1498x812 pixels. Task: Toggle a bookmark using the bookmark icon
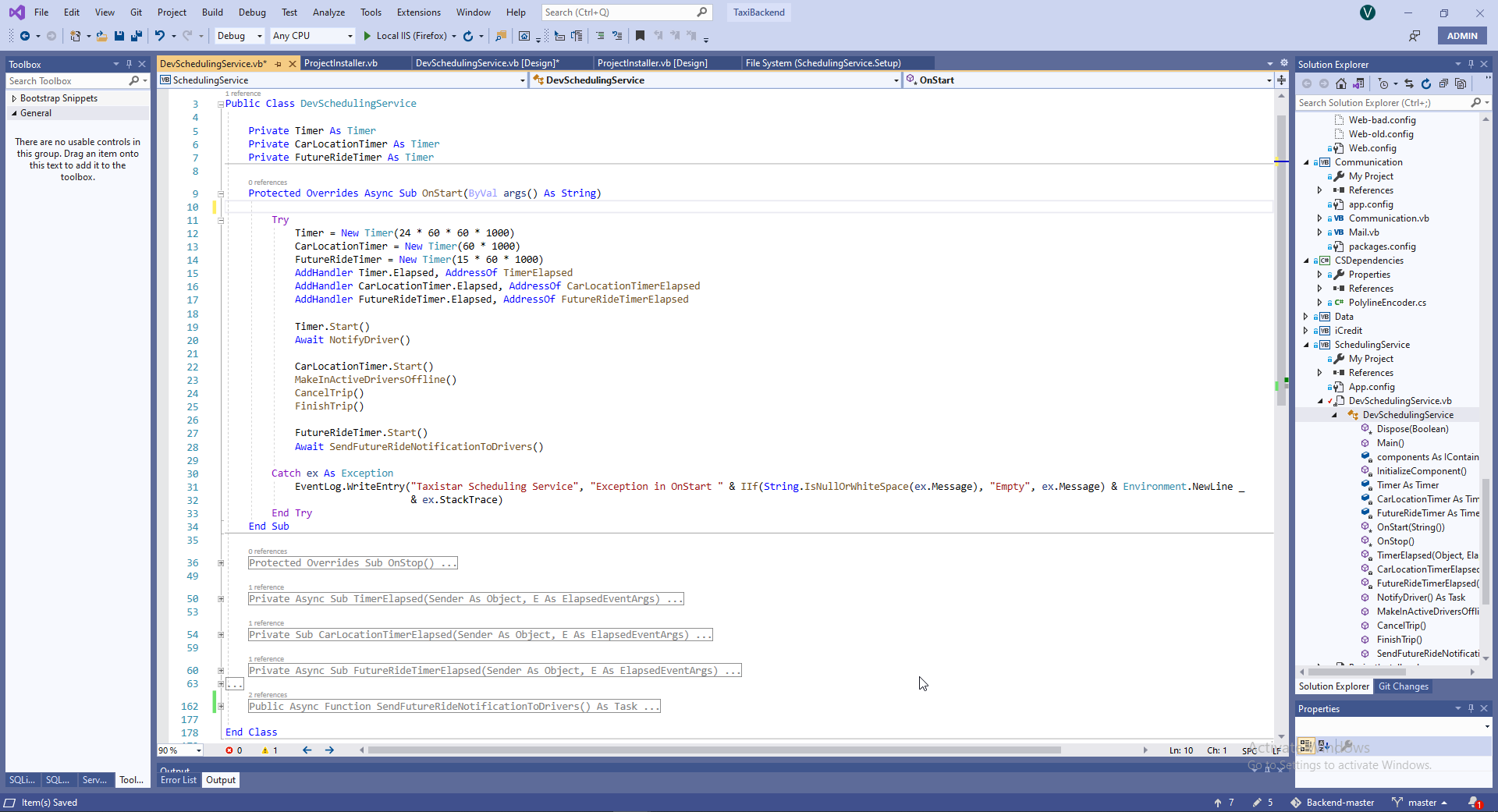pos(640,36)
